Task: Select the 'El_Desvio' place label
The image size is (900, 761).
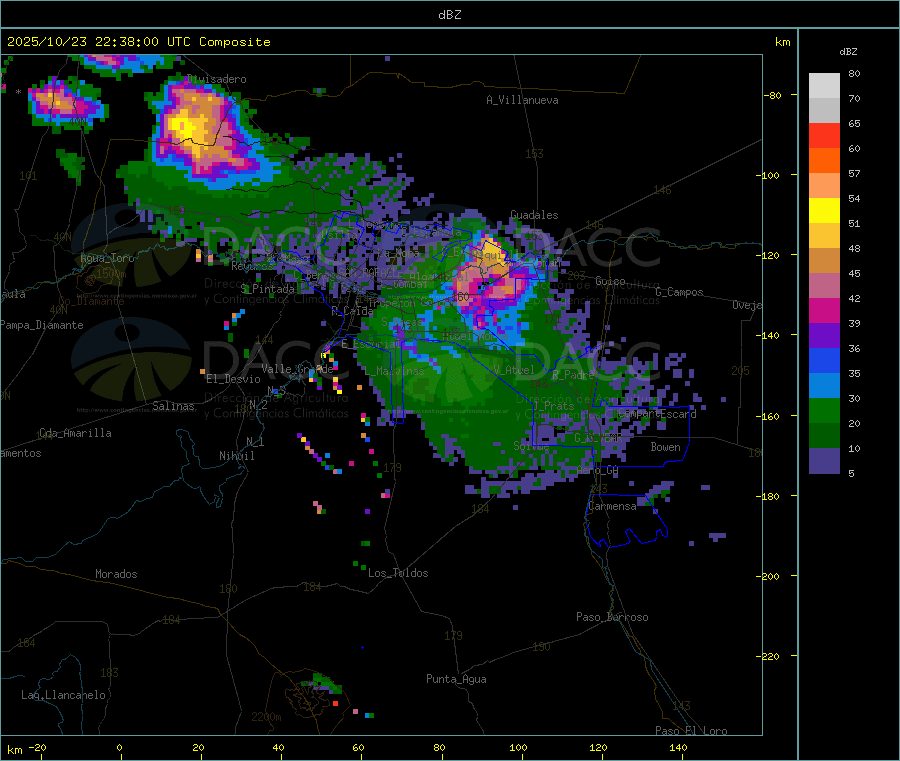Action: tap(233, 379)
